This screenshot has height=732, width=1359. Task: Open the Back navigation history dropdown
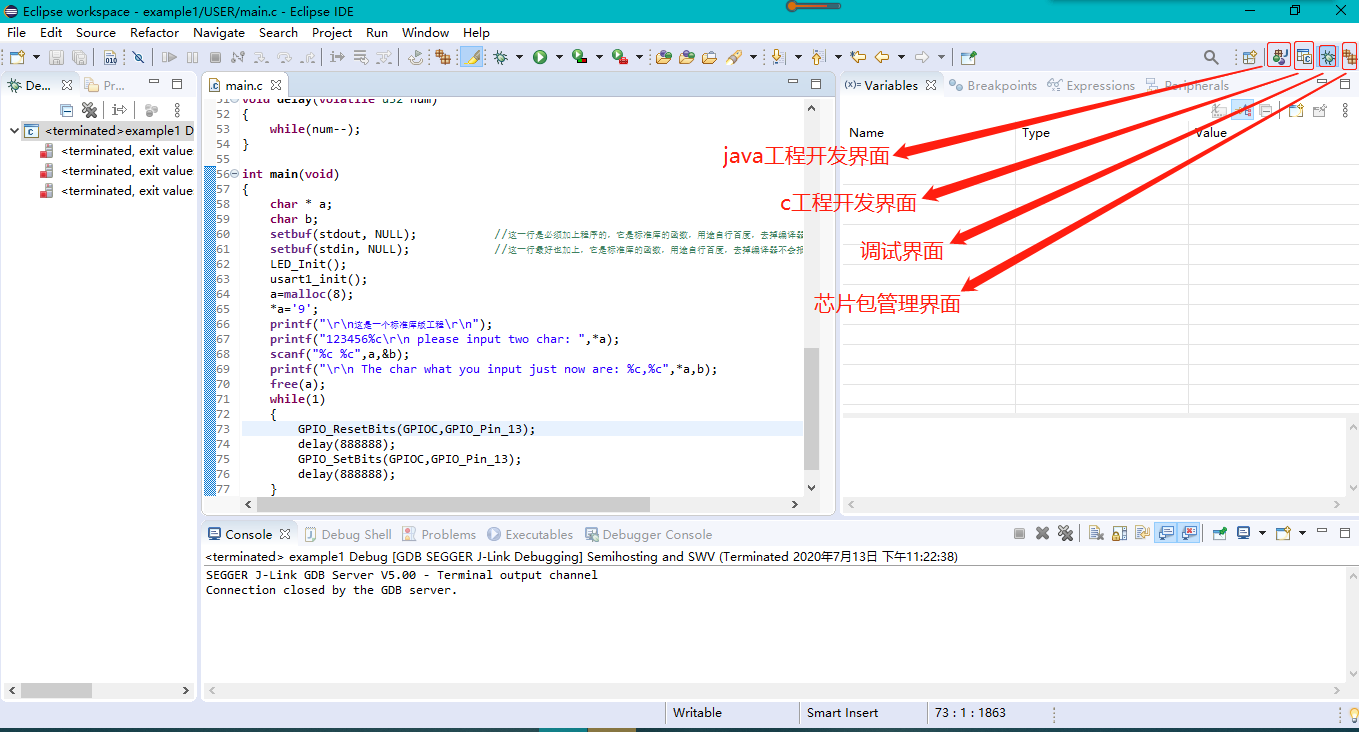coord(901,57)
